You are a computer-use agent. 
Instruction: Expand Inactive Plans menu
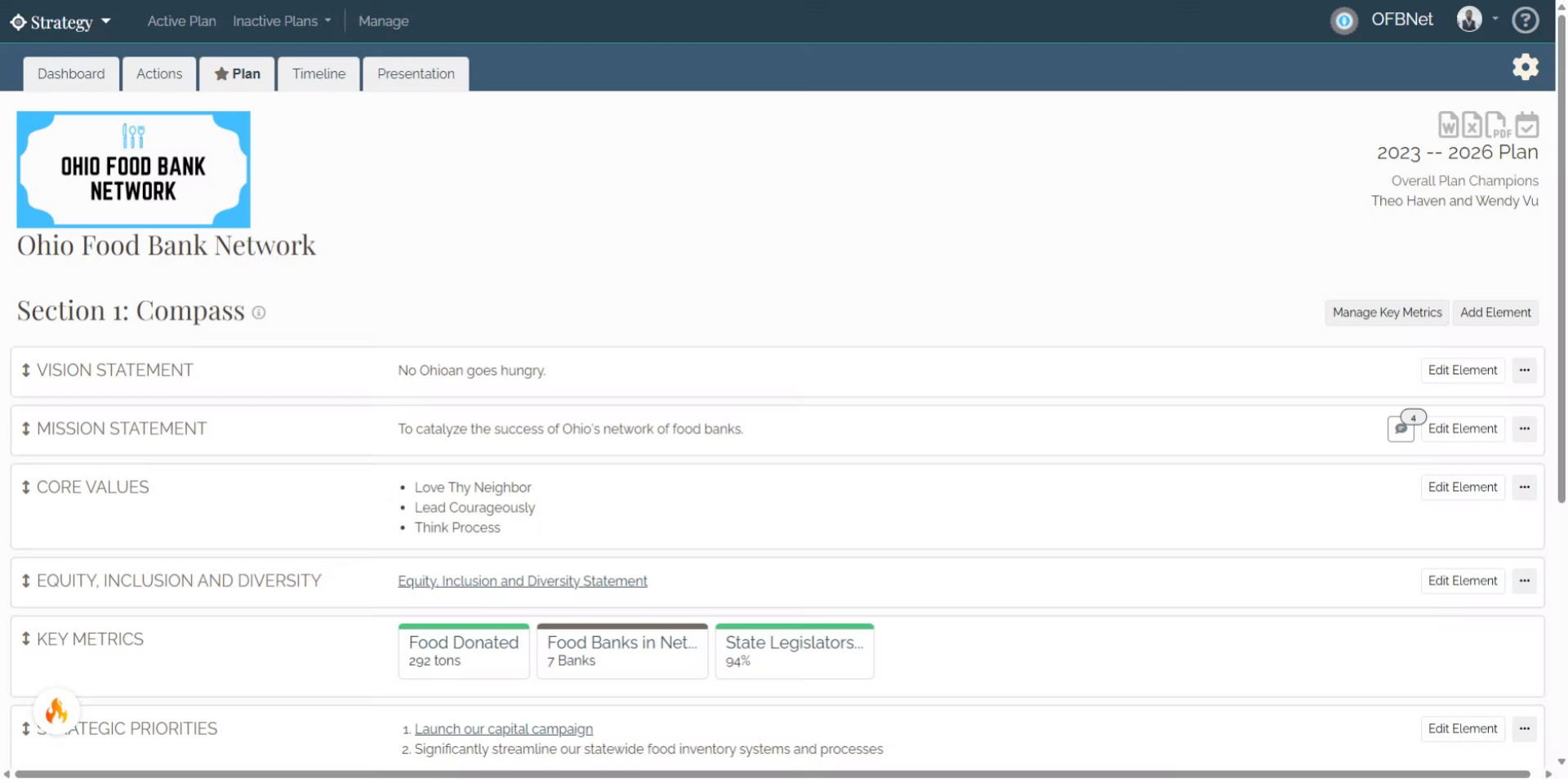[282, 21]
